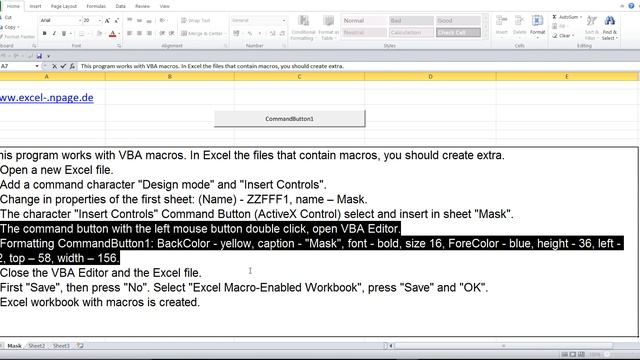Image resolution: width=640 pixels, height=360 pixels.
Task: Align text to the top
Action: [x=129, y=20]
